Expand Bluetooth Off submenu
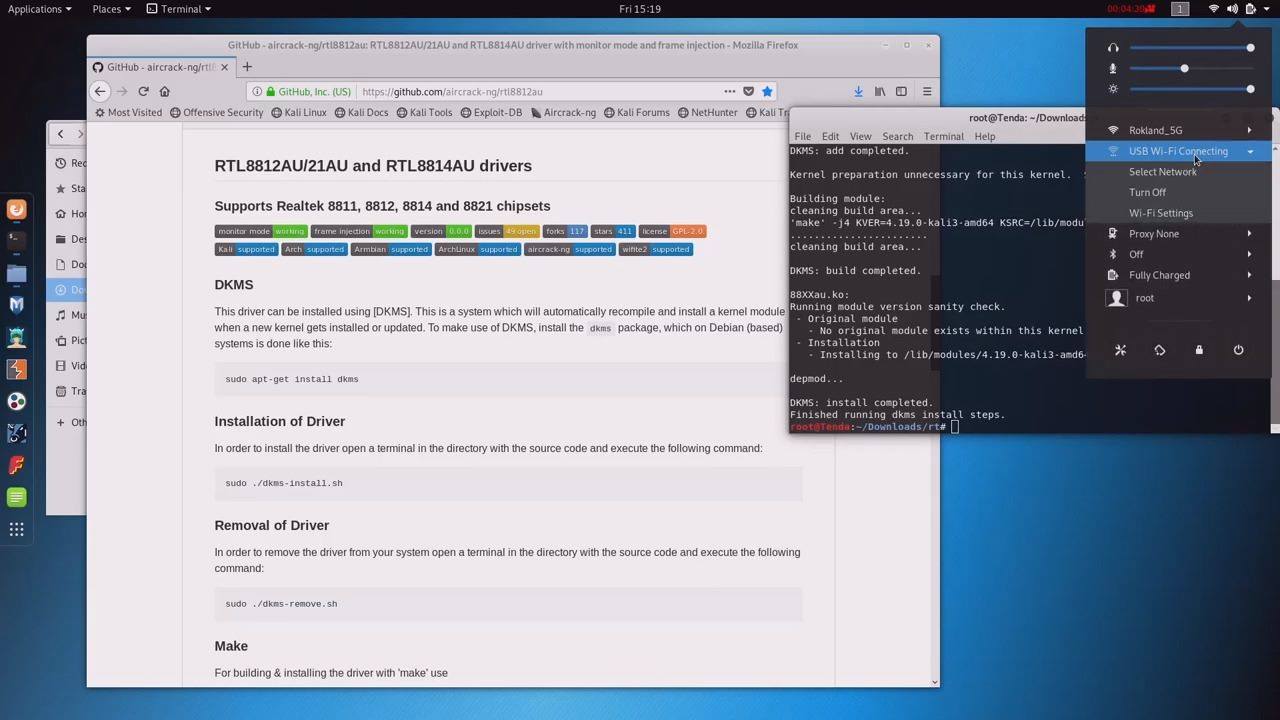 1178,254
